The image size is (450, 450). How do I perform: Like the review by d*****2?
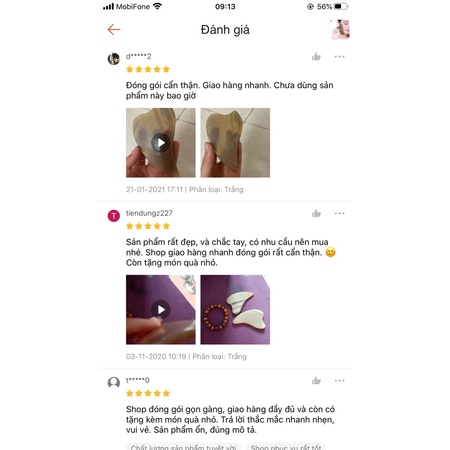tap(316, 57)
